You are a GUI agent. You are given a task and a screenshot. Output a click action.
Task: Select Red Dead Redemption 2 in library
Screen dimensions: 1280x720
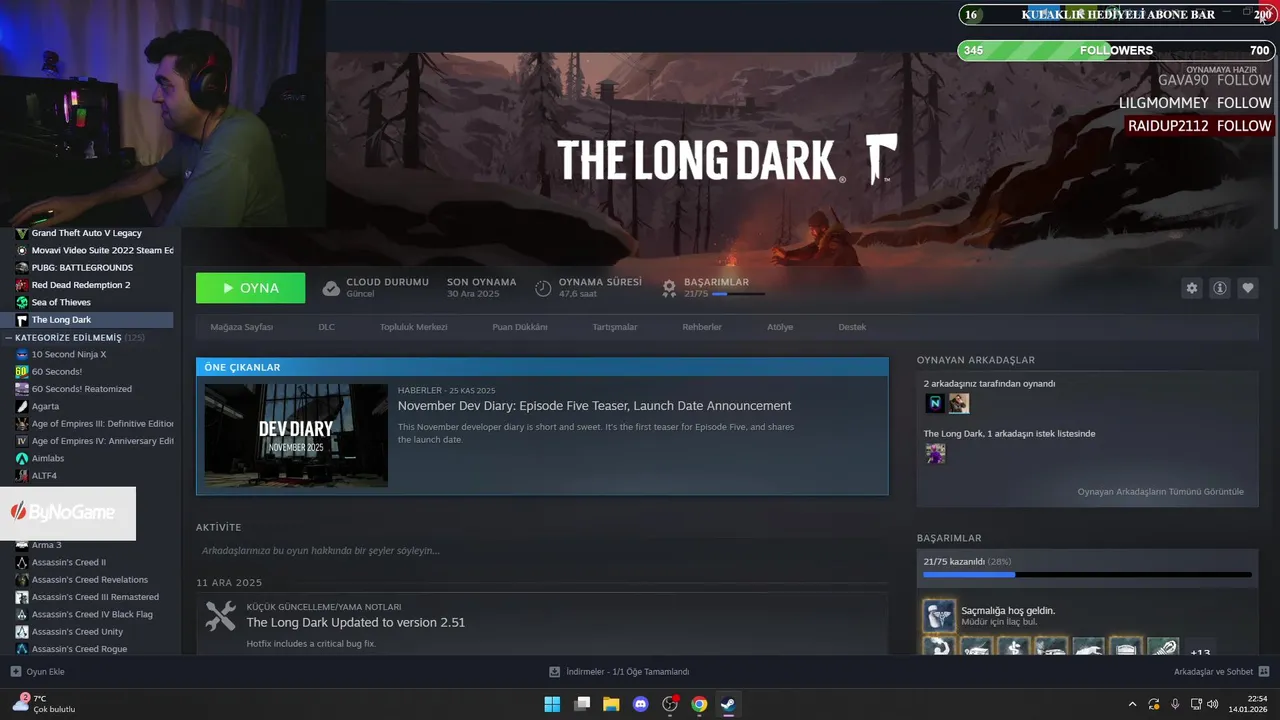pyautogui.click(x=81, y=285)
